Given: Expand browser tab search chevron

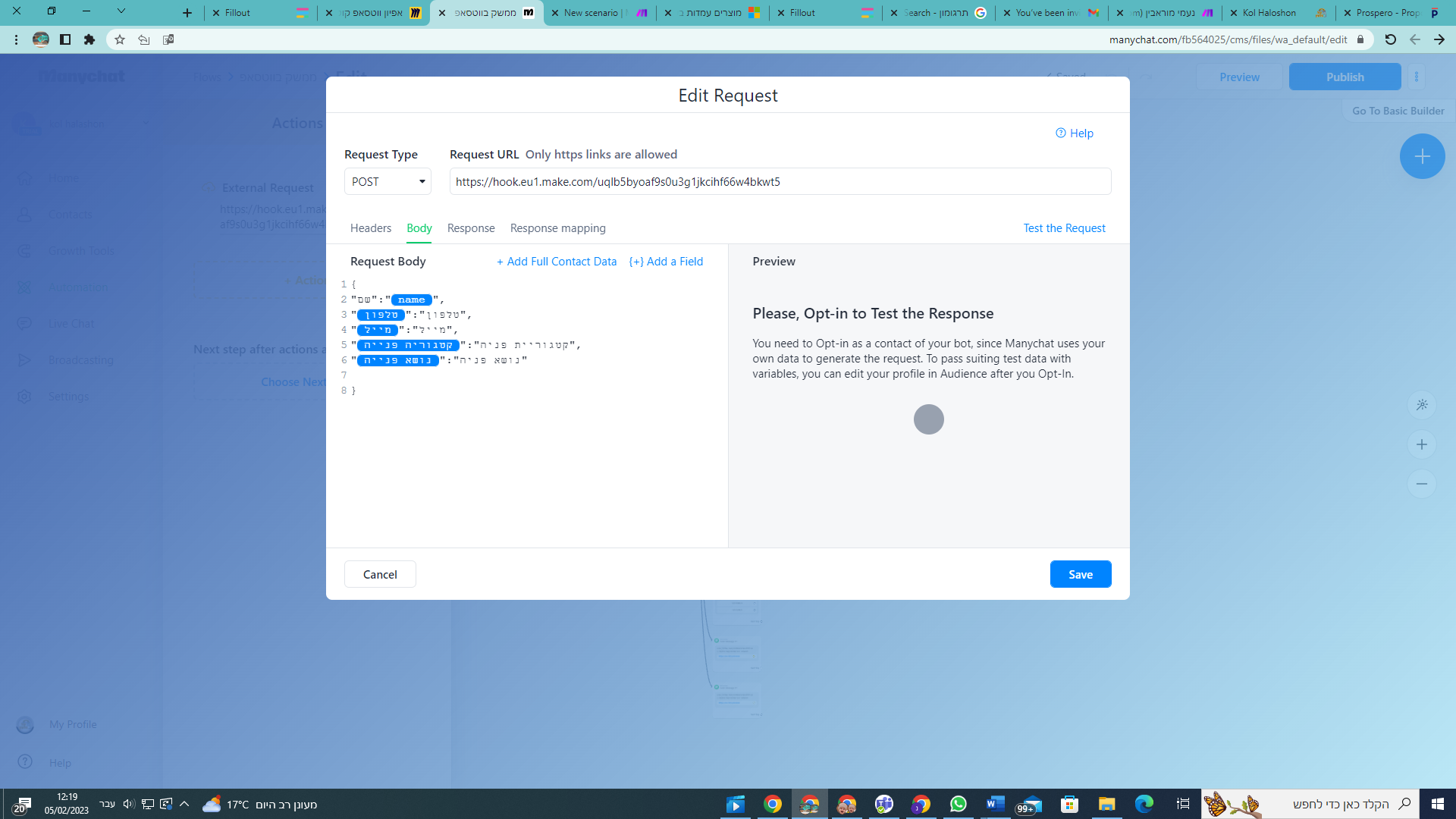Looking at the screenshot, I should 121,11.
